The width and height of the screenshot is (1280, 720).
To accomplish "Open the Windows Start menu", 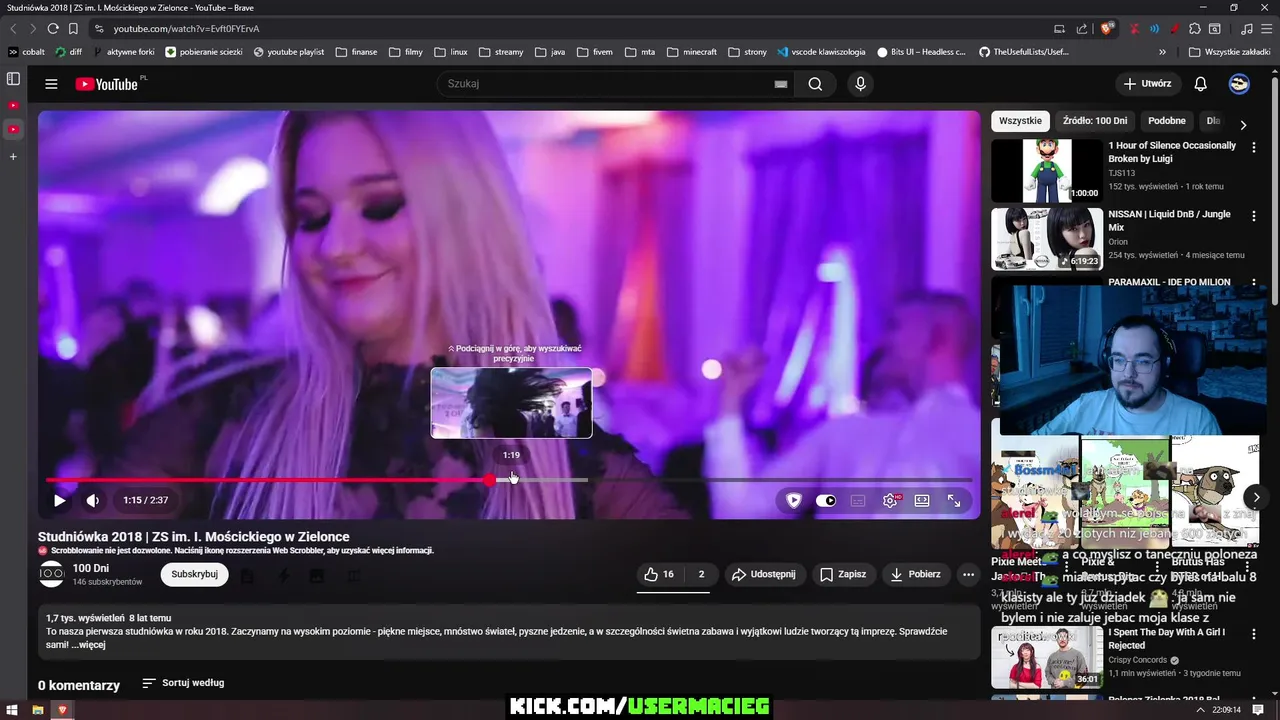I will [12, 710].
